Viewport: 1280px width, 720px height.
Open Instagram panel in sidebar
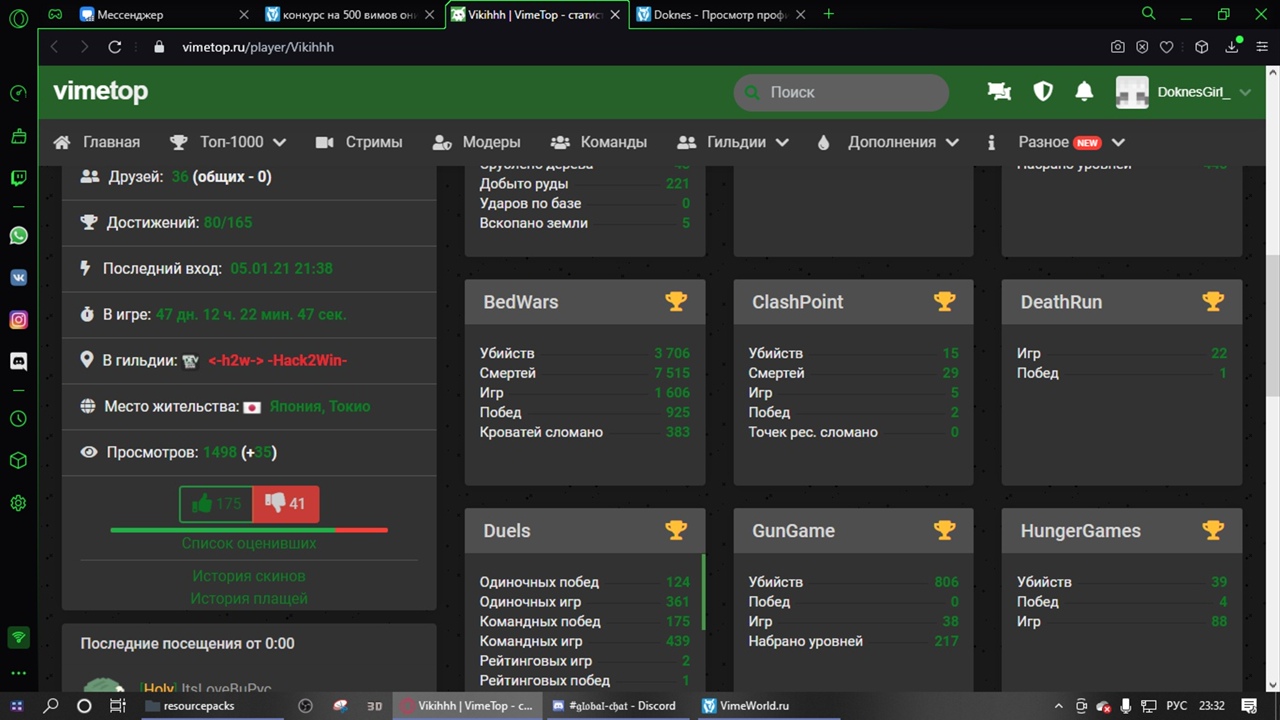point(18,320)
